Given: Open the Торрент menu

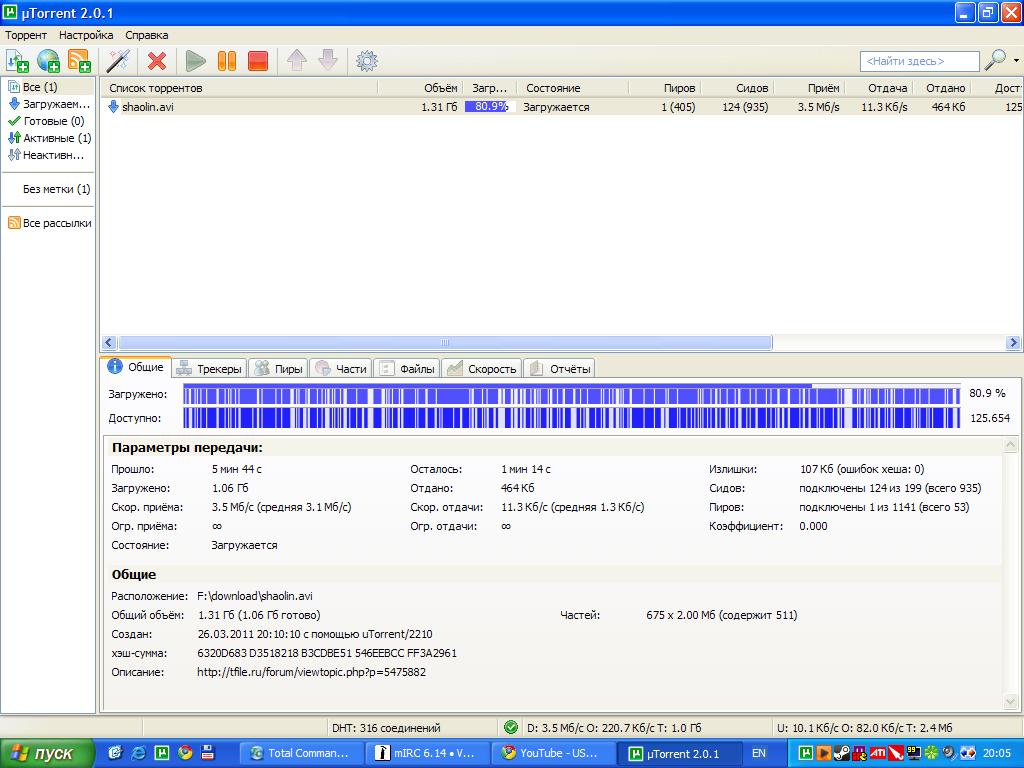Looking at the screenshot, I should 26,35.
